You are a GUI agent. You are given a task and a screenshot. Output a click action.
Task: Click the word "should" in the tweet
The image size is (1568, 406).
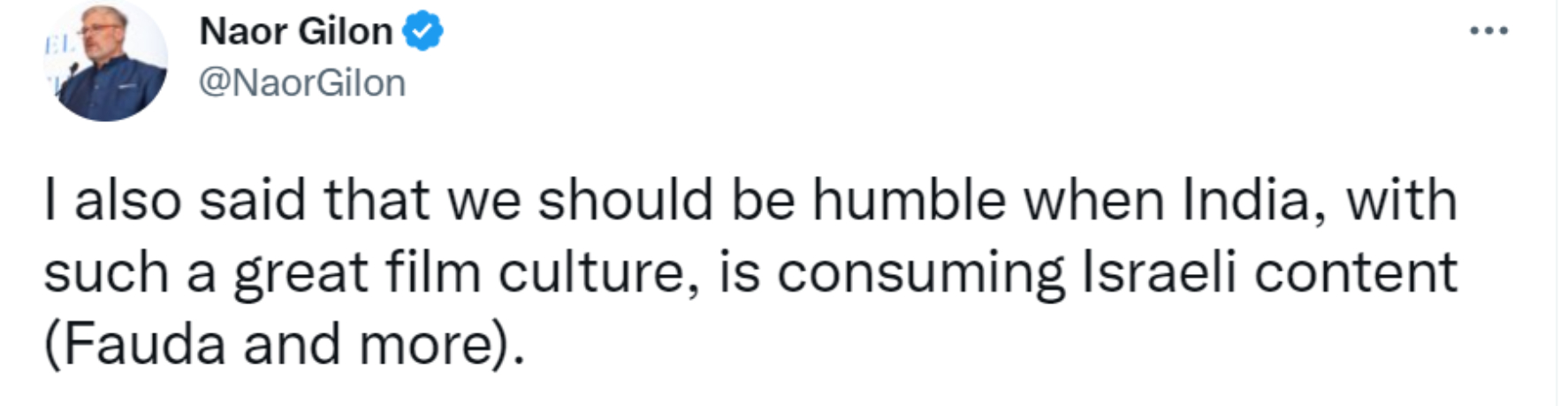(x=625, y=200)
